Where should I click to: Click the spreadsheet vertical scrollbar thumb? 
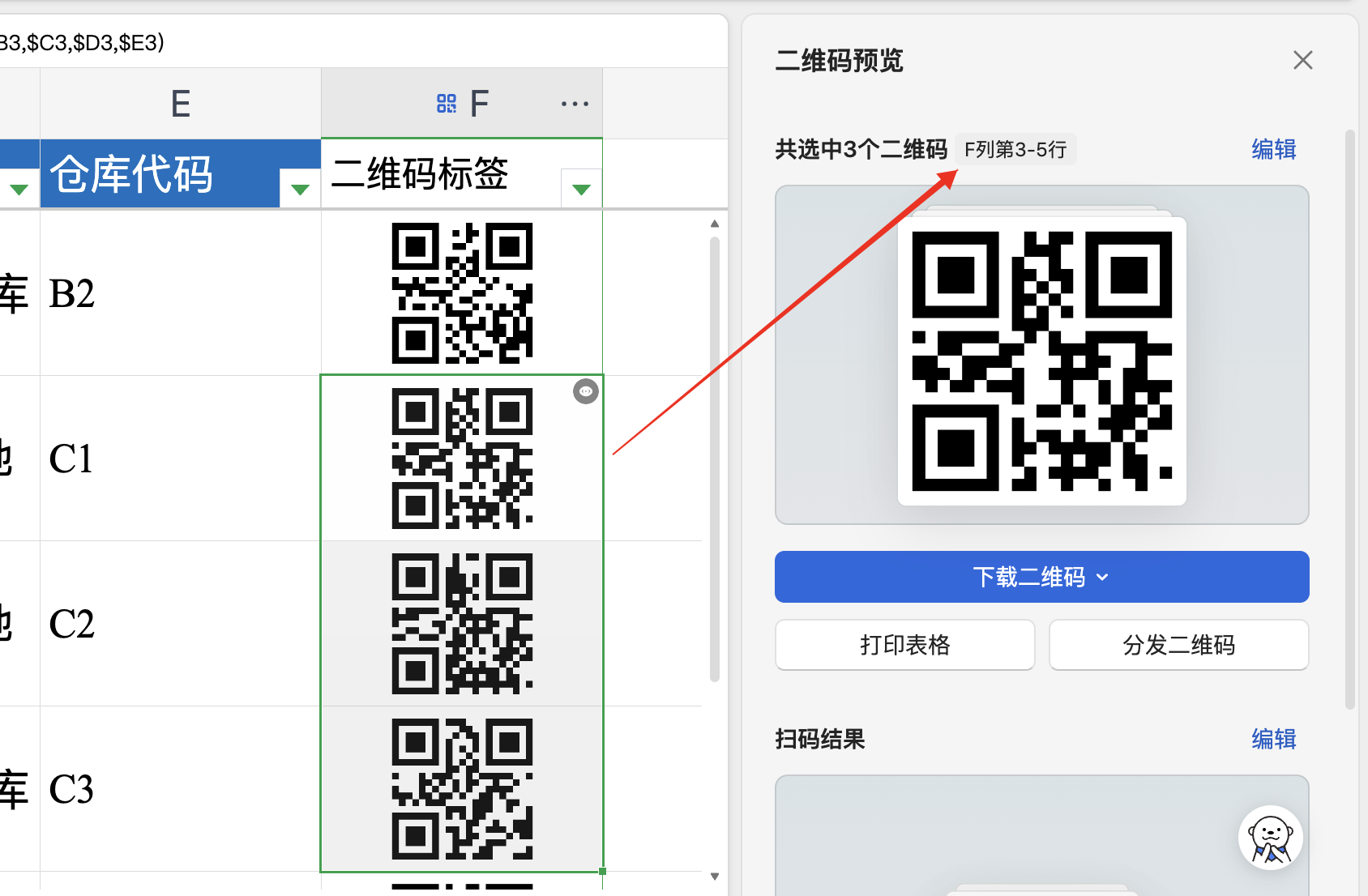(x=714, y=459)
